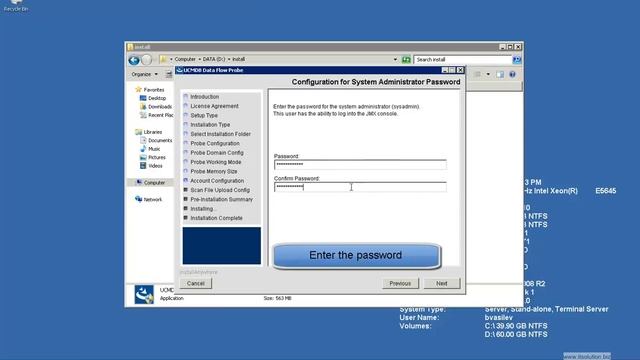Click the Explorer back arrow button

point(134,60)
